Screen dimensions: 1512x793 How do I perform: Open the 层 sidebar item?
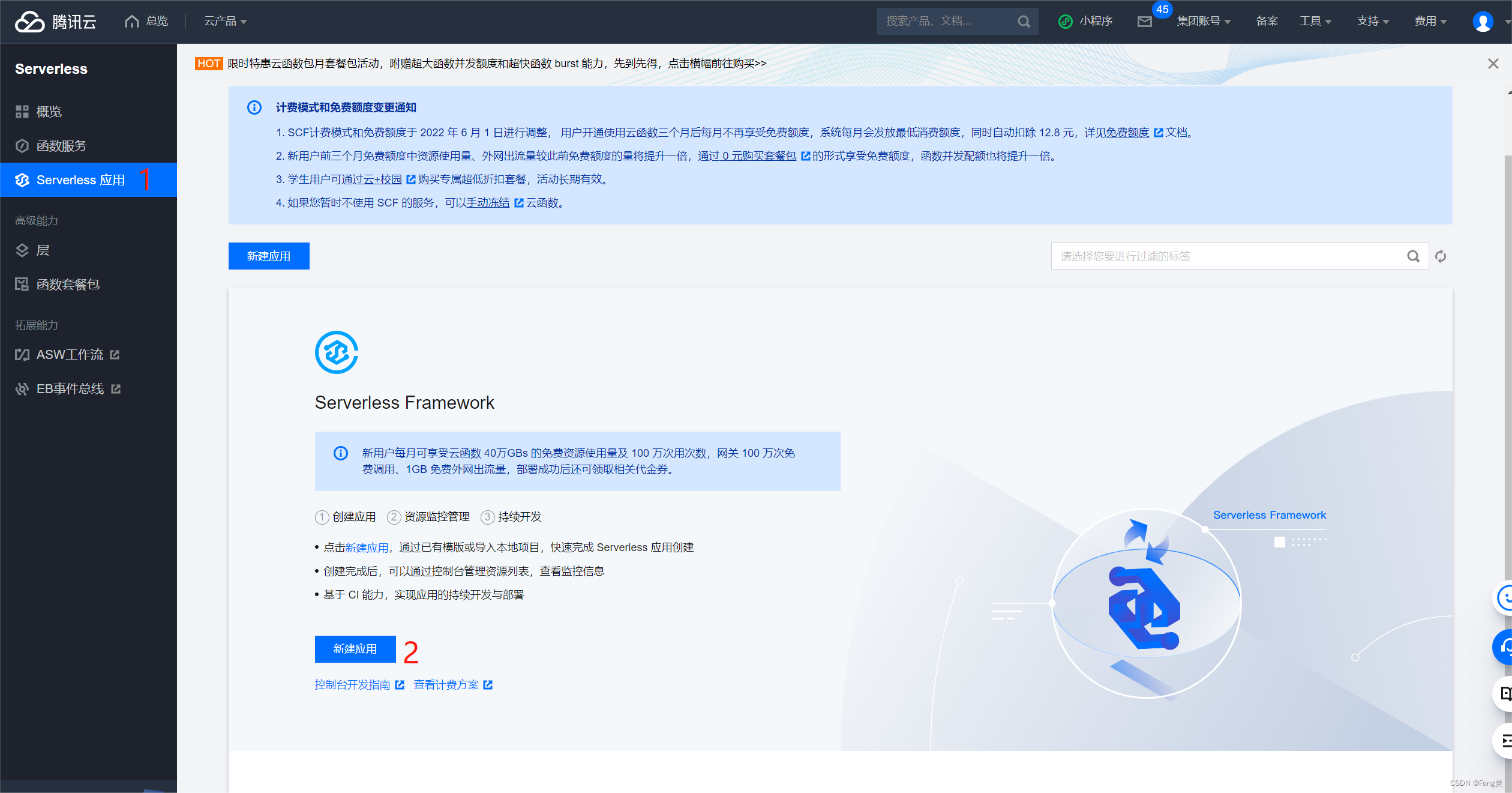click(89, 250)
